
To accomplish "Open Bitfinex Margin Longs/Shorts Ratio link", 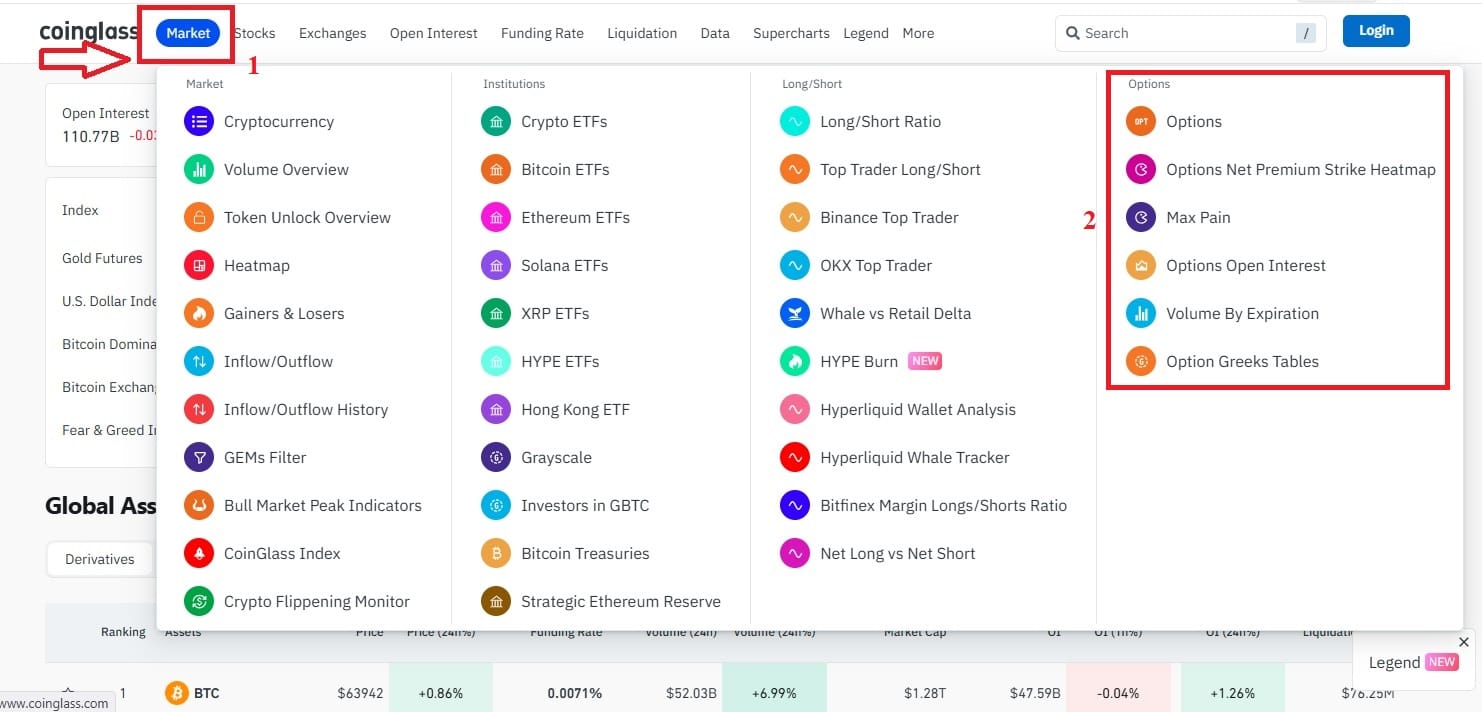I will [x=943, y=506].
